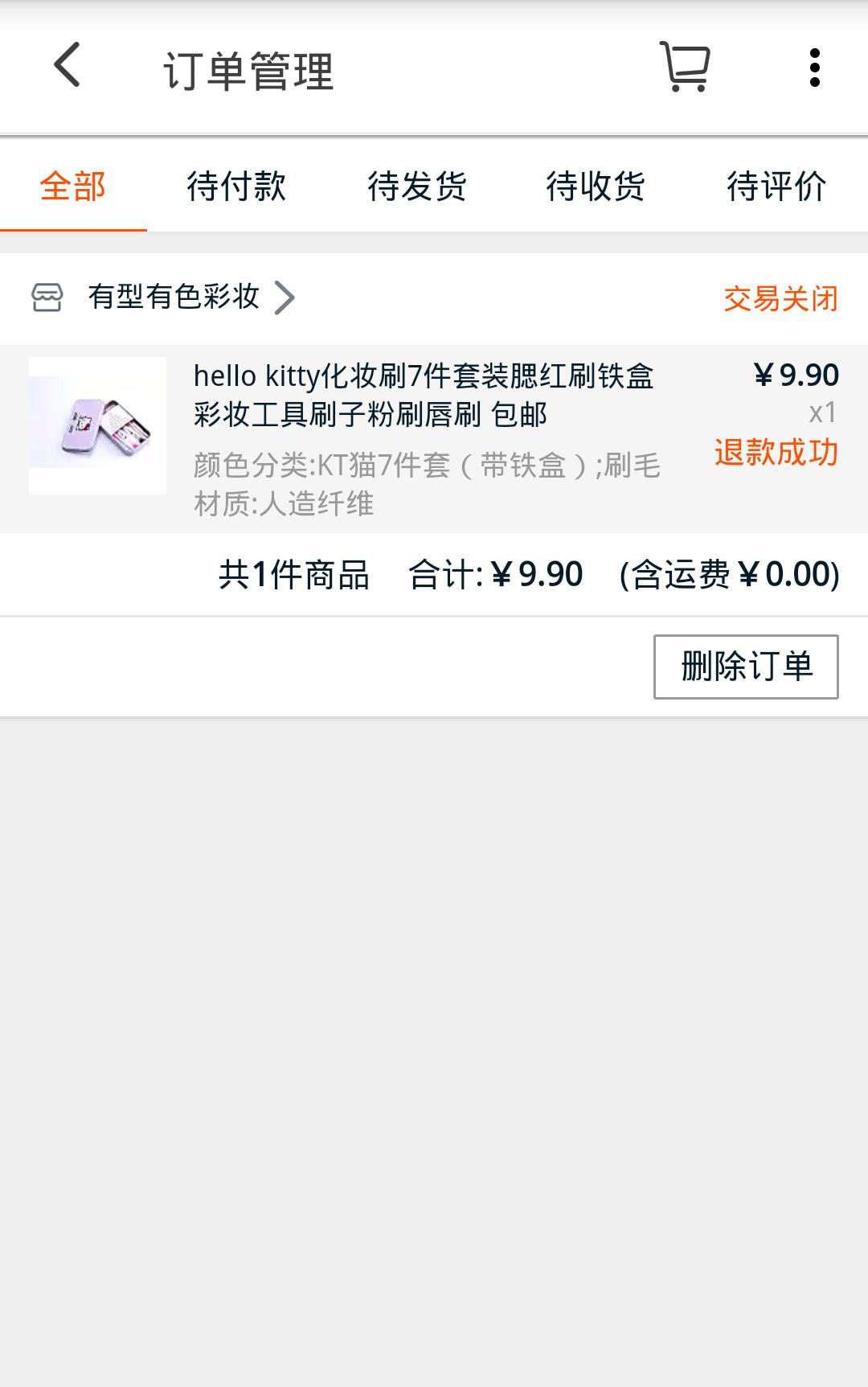This screenshot has height=1387, width=868.
Task: Open the 有型有色彩妆 store name link
Action: pos(174,297)
